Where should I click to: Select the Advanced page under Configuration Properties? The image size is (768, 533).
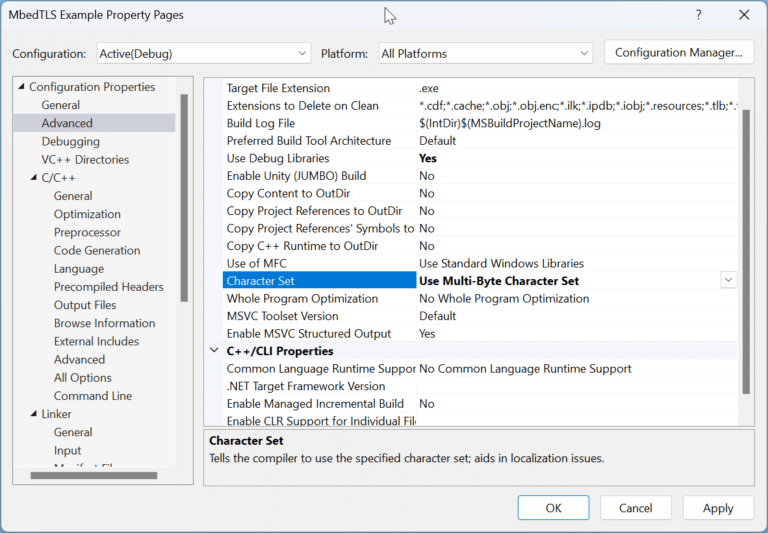pyautogui.click(x=67, y=123)
